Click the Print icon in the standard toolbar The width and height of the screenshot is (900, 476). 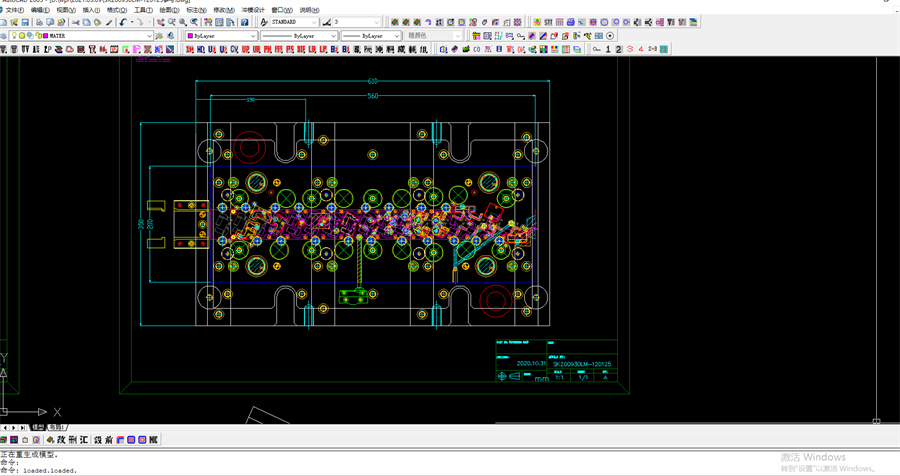[40, 22]
